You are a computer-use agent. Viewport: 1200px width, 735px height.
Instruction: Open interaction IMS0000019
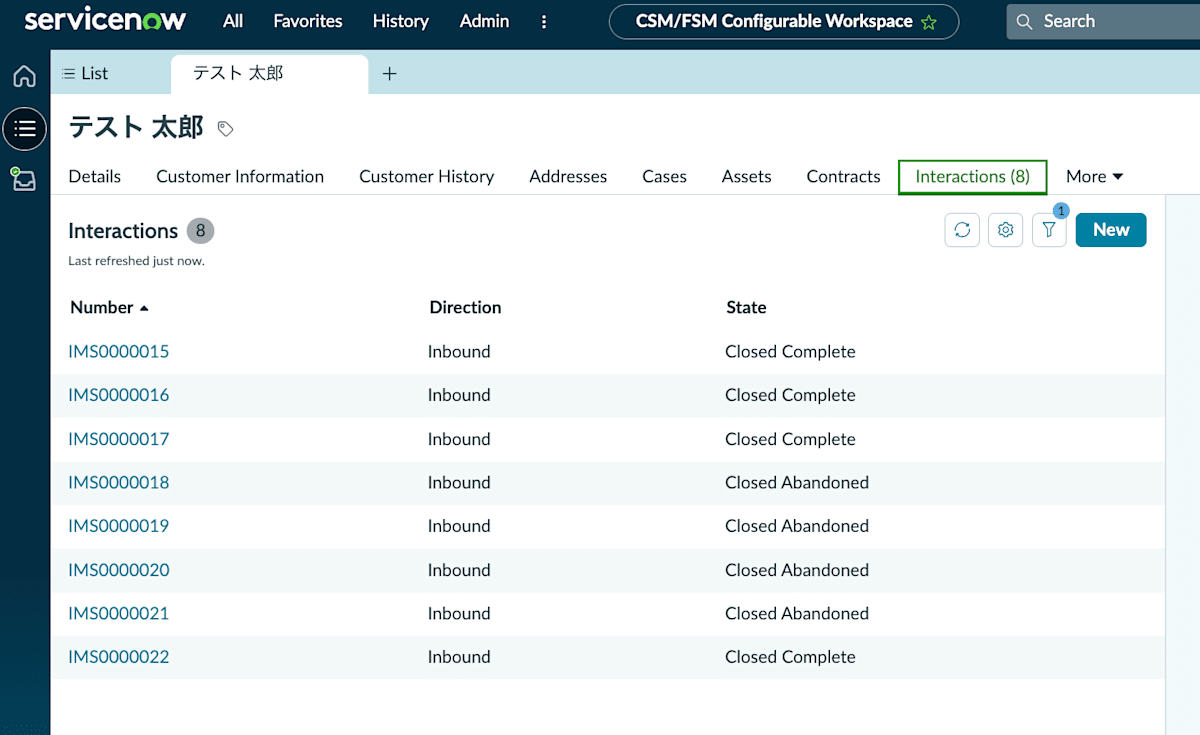[x=119, y=526]
